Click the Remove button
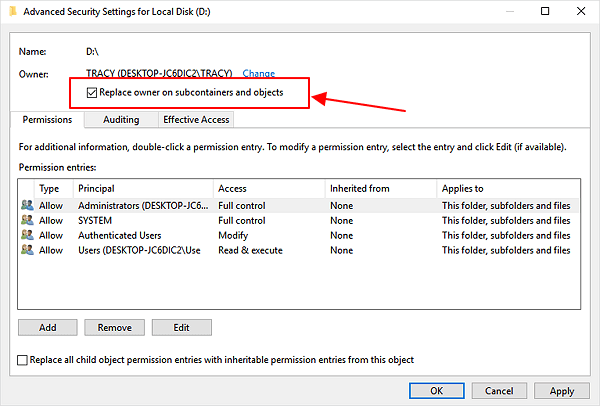Viewport: 600px width, 406px height. (x=114, y=327)
